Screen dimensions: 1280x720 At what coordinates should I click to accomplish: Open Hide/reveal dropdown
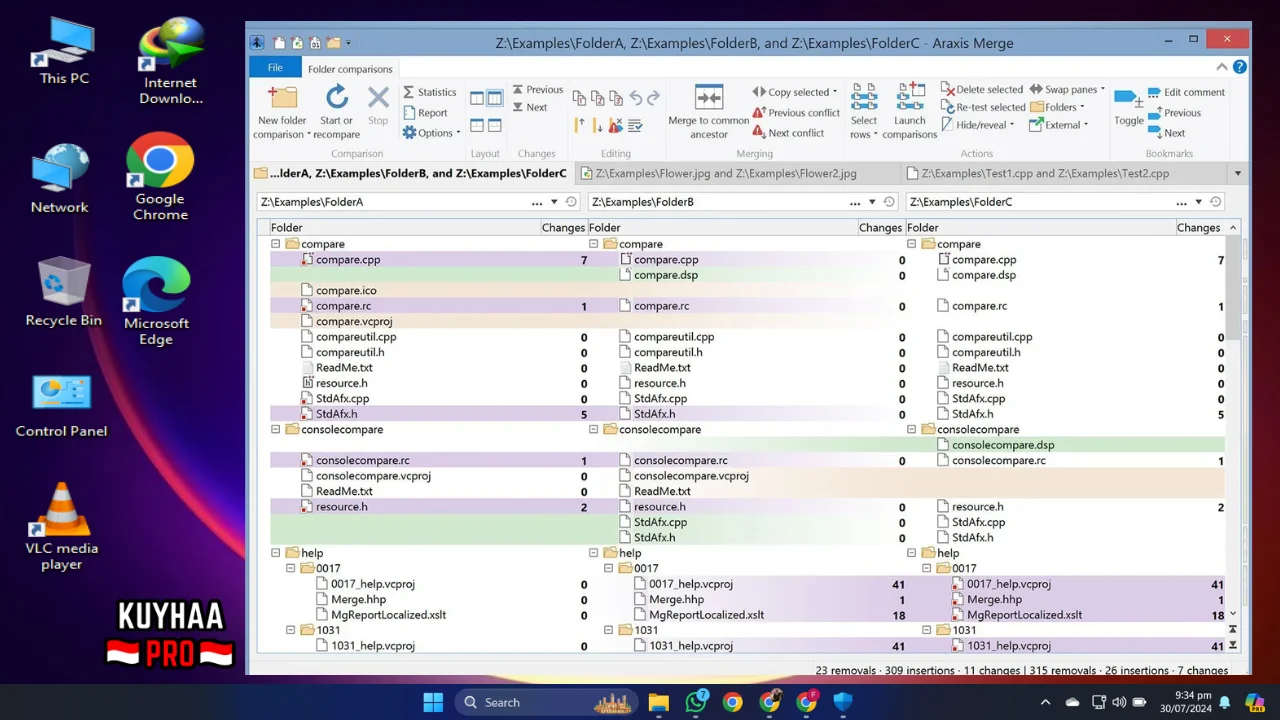pos(977,125)
